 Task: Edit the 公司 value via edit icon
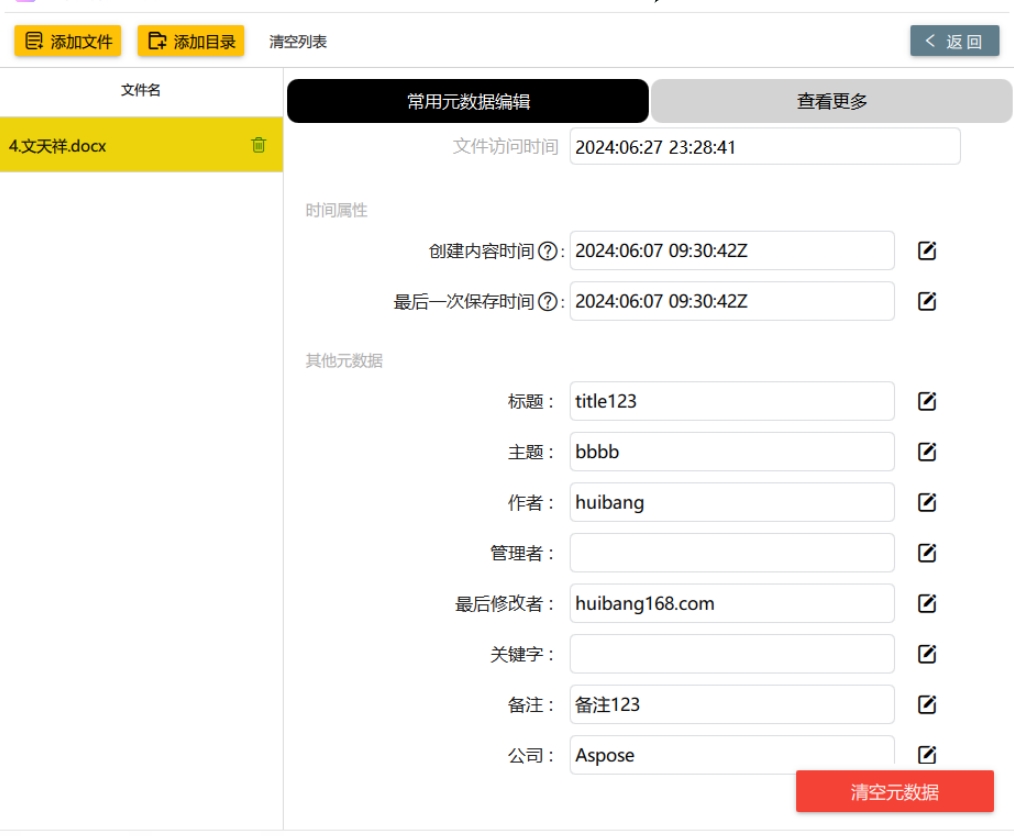click(x=927, y=754)
